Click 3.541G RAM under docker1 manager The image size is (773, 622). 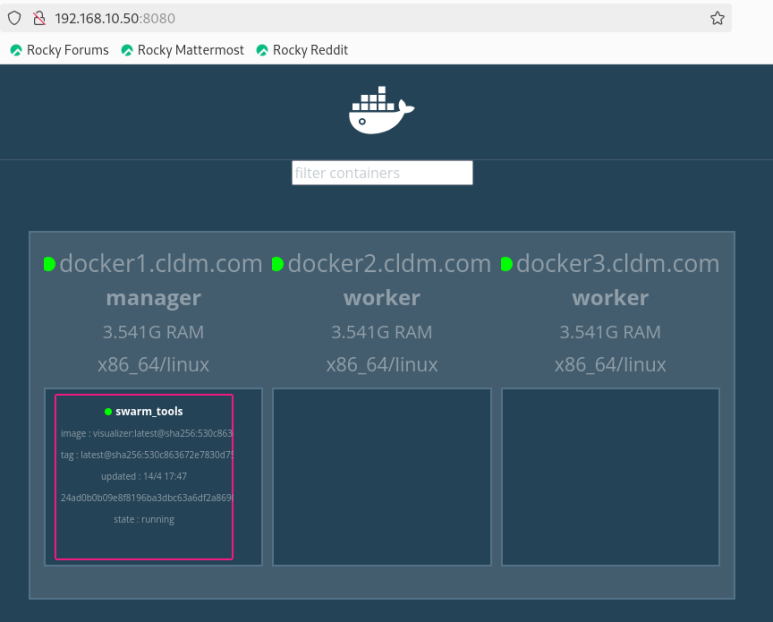point(153,332)
